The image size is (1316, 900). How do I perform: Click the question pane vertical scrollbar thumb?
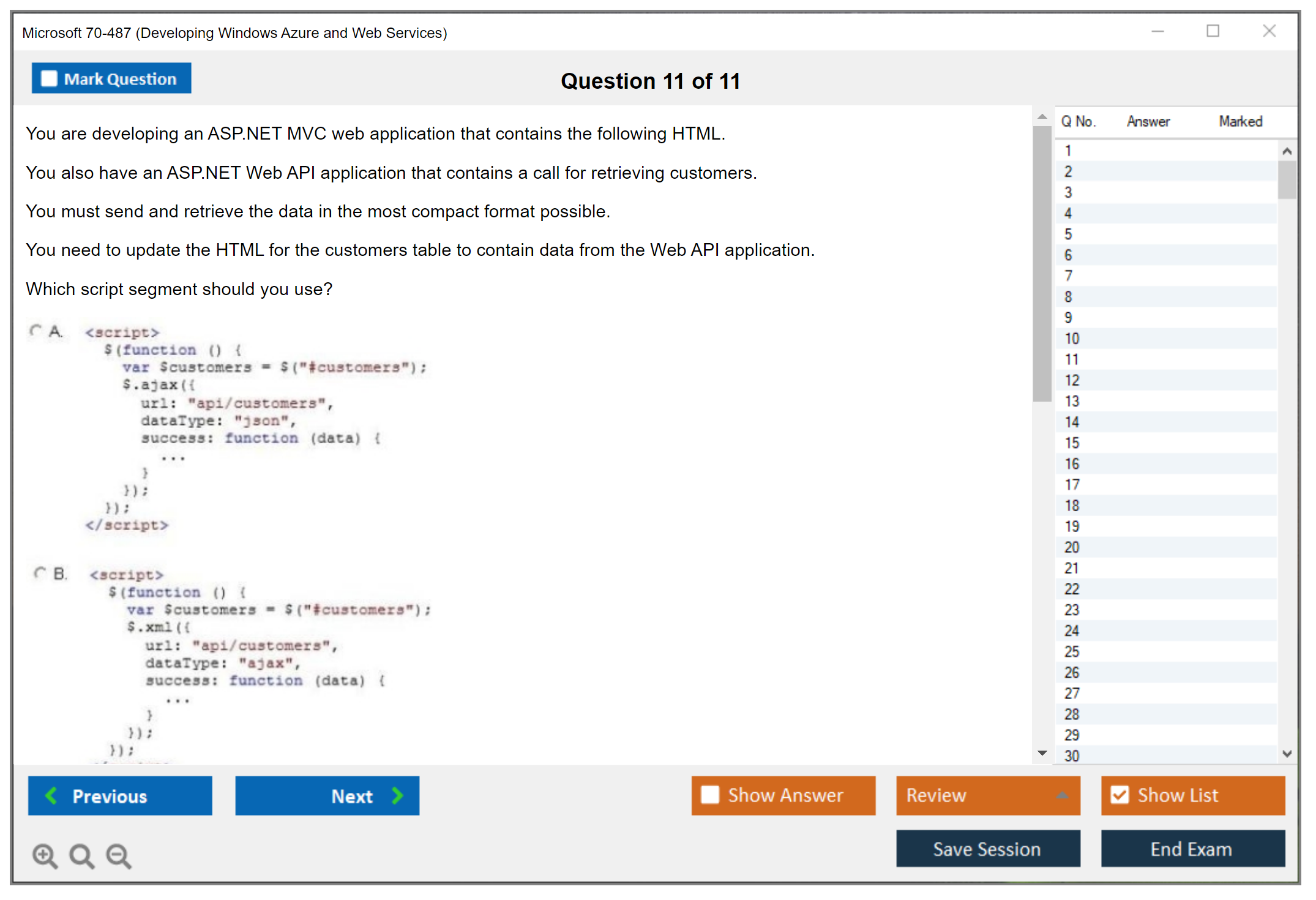click(1042, 263)
